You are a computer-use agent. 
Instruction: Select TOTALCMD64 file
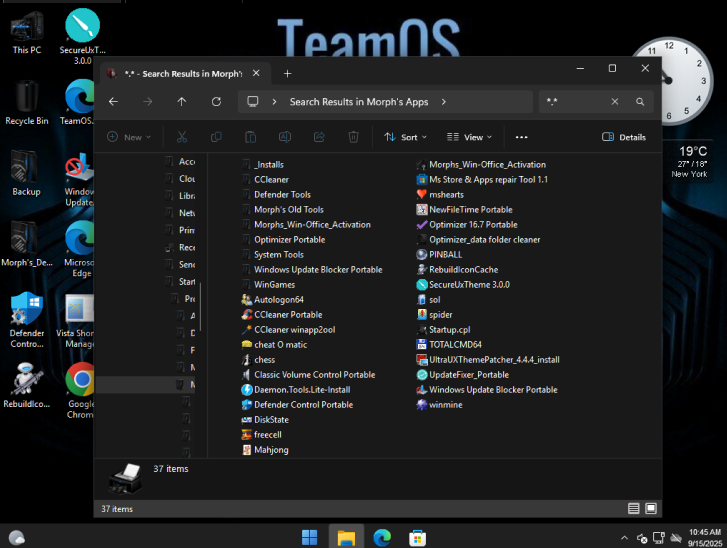pos(449,344)
